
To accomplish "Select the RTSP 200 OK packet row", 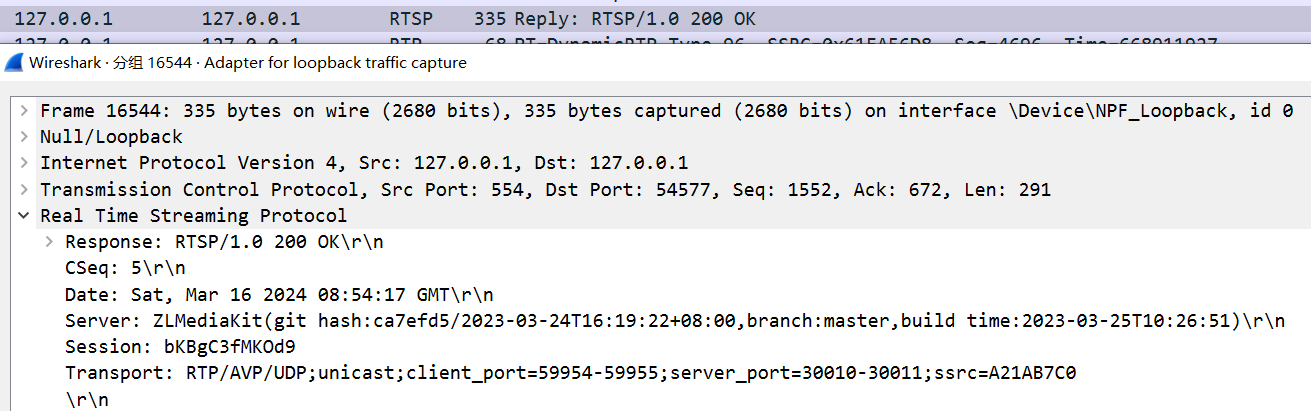I will (x=655, y=19).
